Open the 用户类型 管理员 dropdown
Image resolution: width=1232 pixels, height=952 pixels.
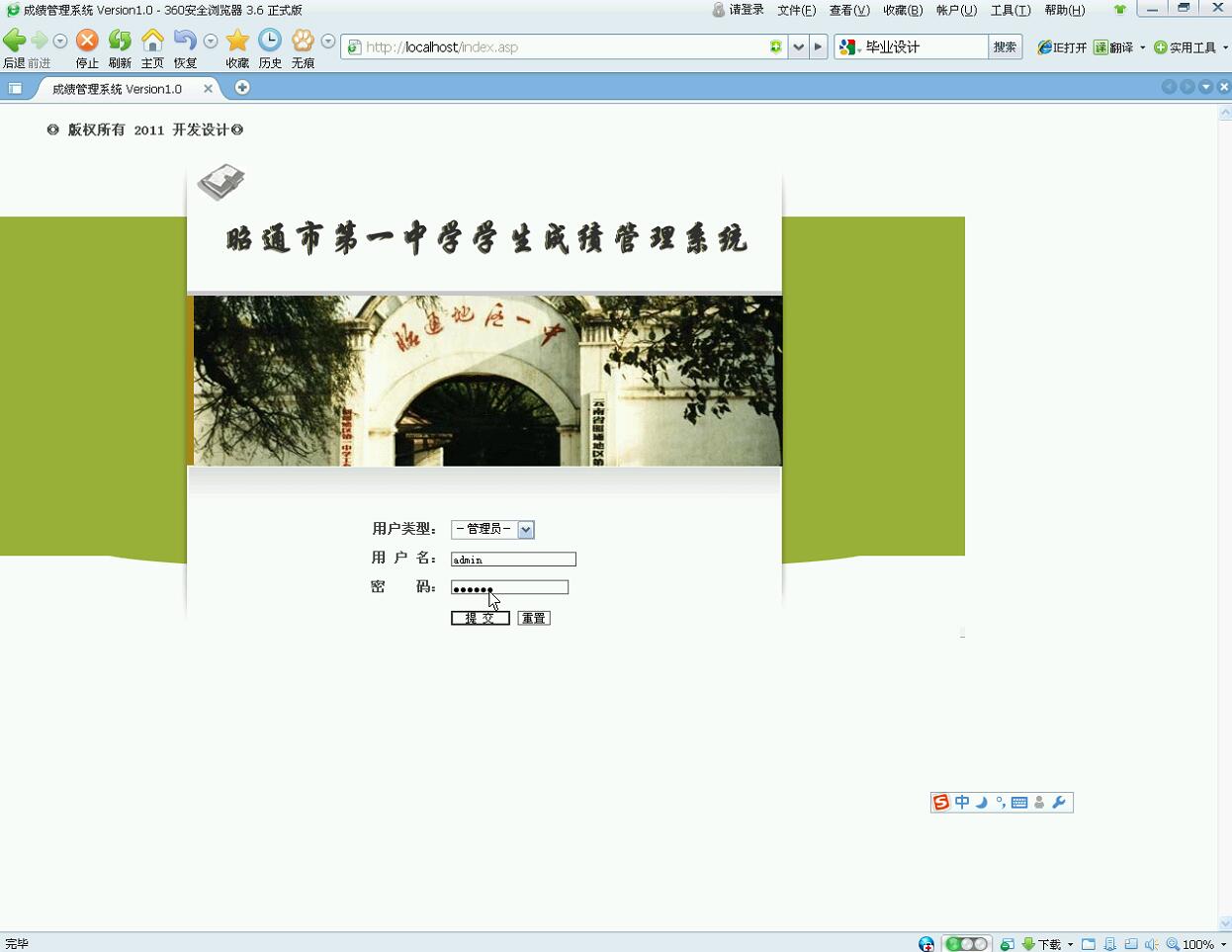tap(492, 530)
